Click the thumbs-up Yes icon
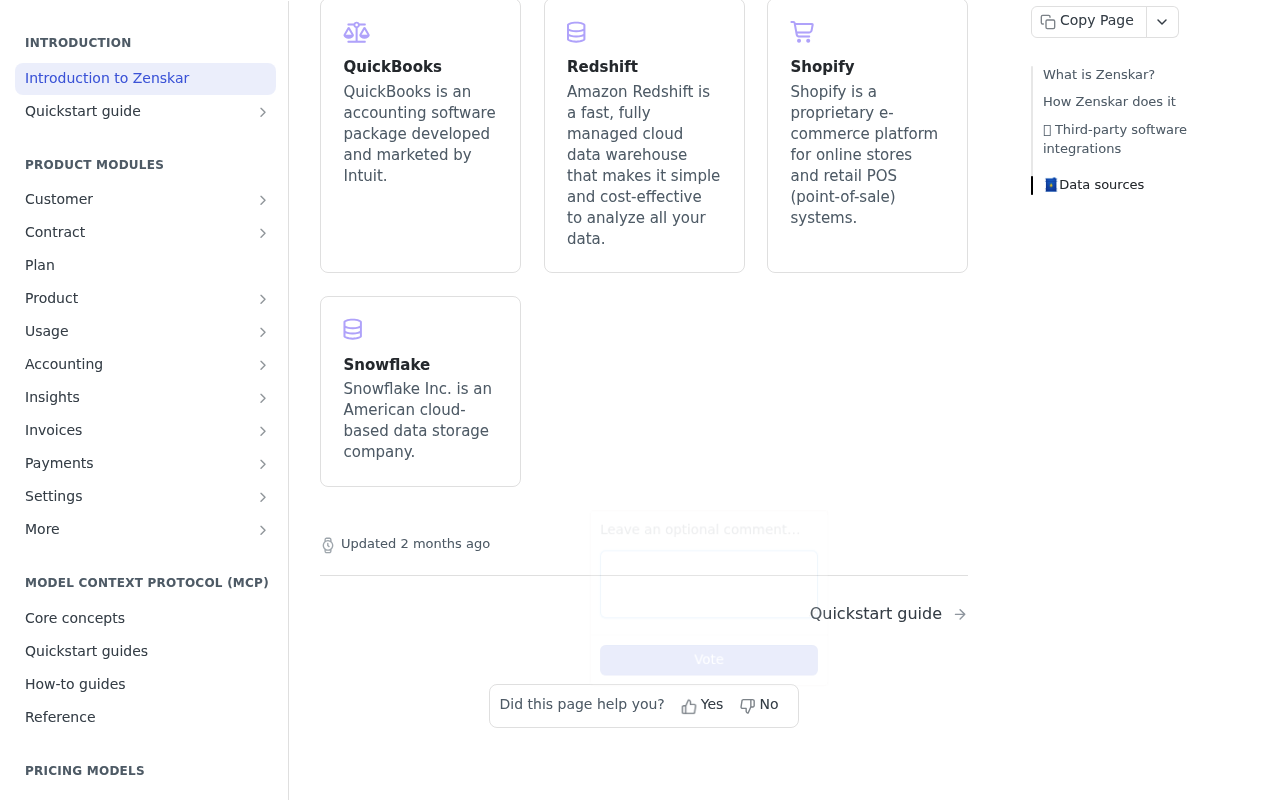This screenshot has width=1280, height=800. point(689,706)
